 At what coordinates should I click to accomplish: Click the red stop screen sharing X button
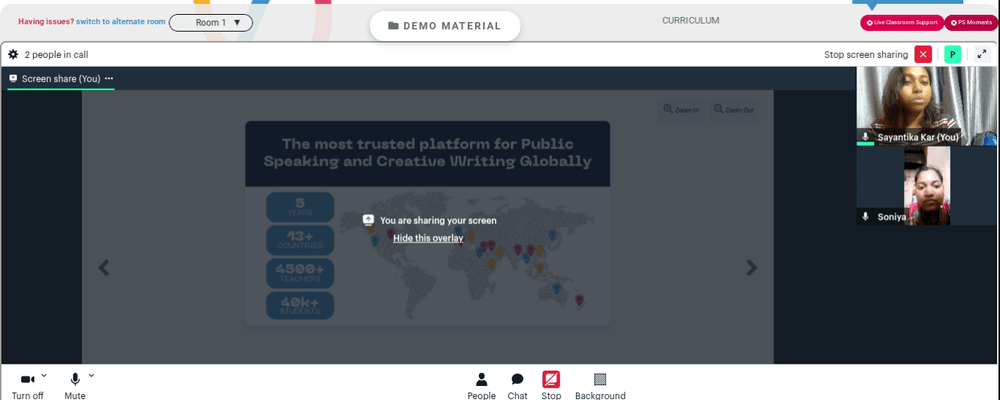923,54
